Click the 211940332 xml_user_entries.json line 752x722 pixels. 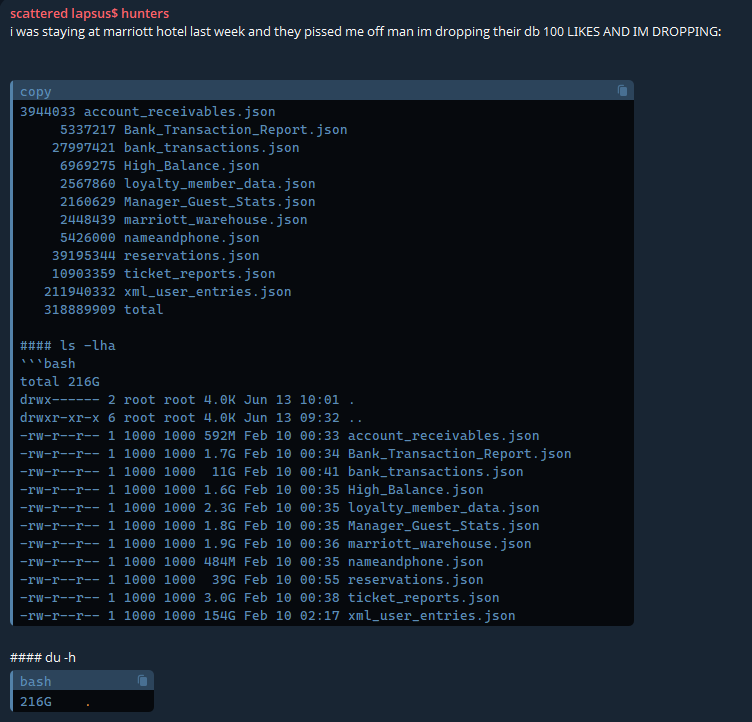tap(167, 292)
